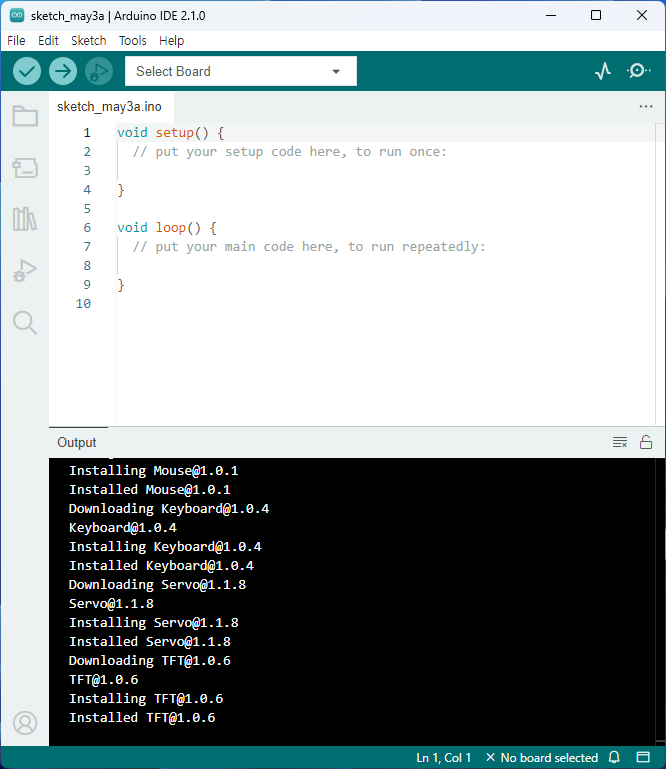The height and width of the screenshot is (769, 666).
Task: Click the word loop in line 6
Action: click(171, 228)
